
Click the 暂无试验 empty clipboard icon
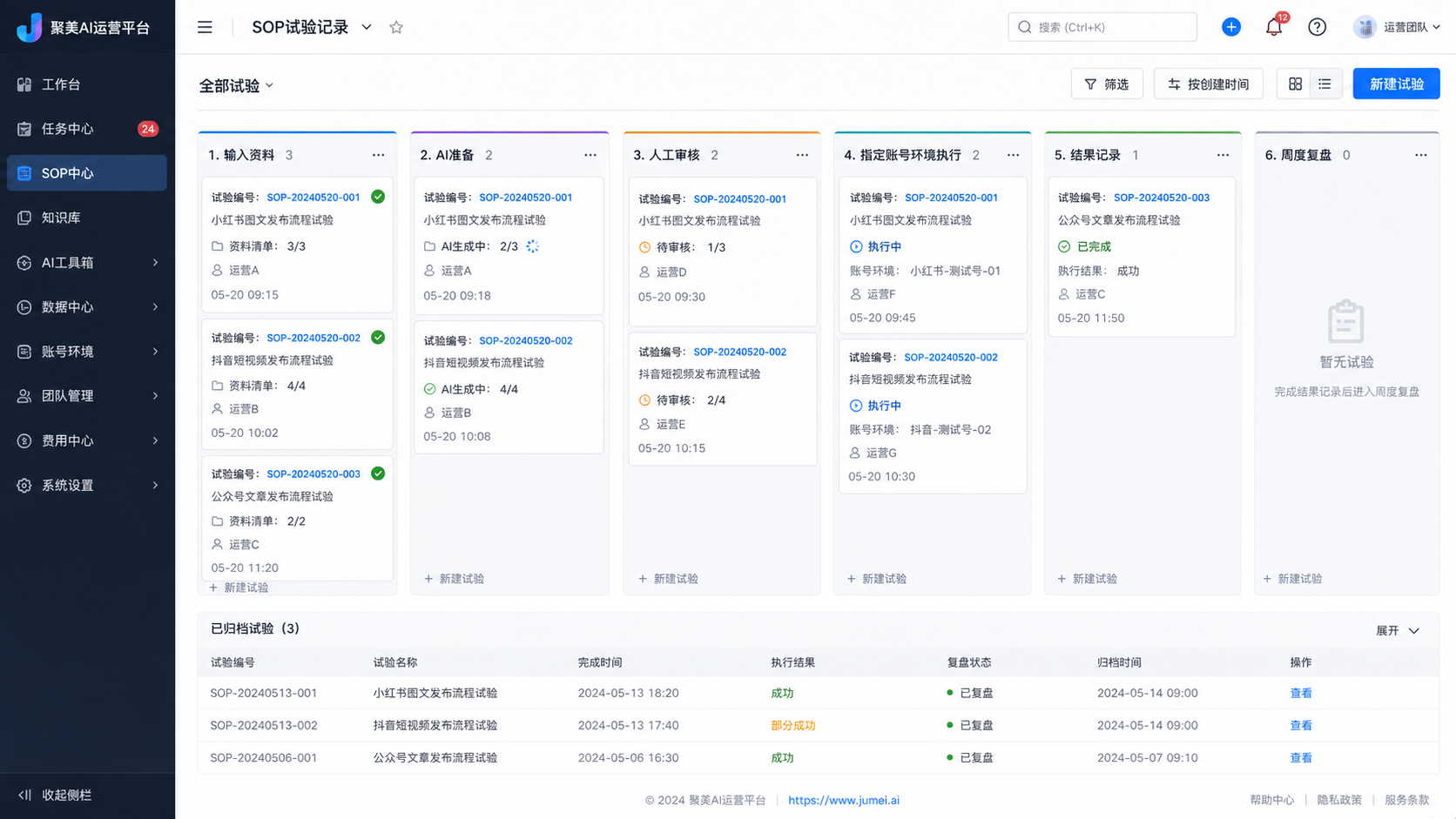[1345, 321]
